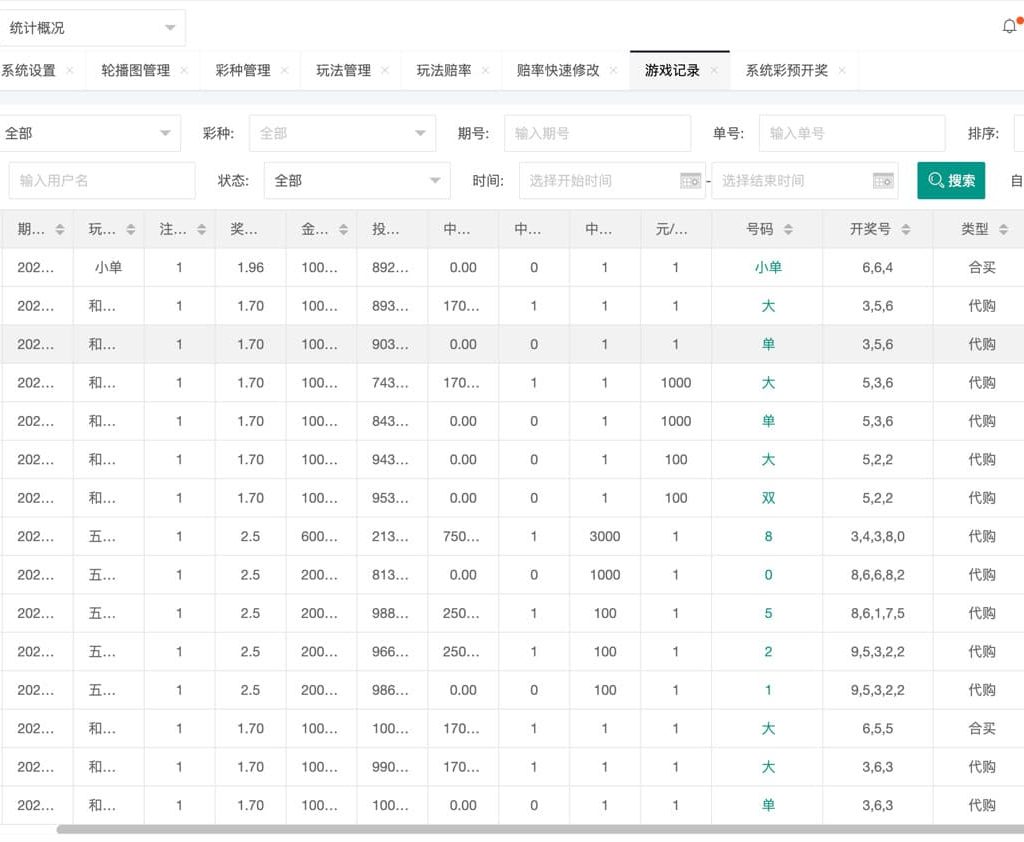Click the 小单 number link in first row
Viewport: 1024px width, 842px height.
[768, 268]
